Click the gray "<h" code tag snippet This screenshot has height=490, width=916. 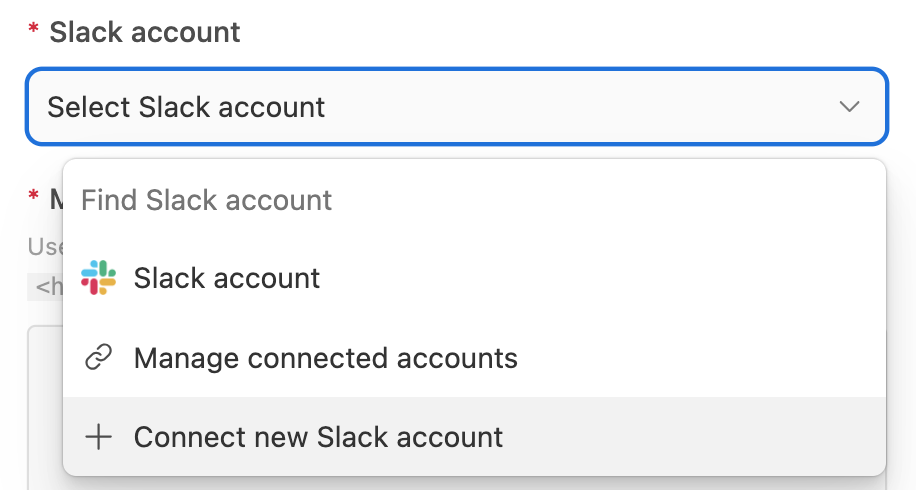tap(45, 286)
